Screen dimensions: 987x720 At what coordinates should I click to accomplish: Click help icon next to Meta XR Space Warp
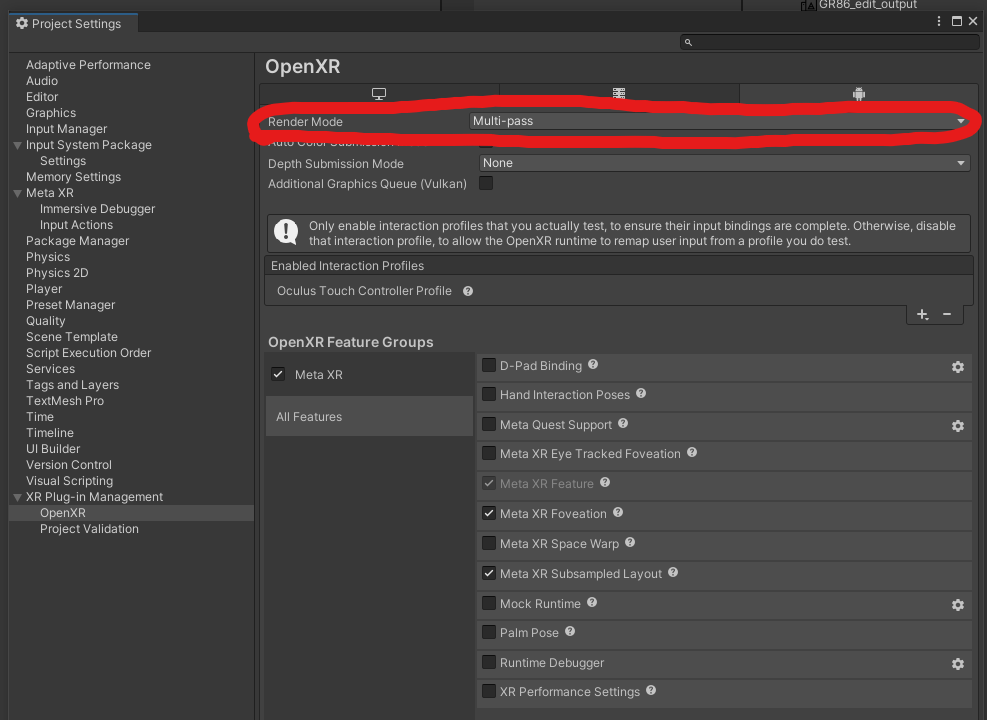(630, 543)
